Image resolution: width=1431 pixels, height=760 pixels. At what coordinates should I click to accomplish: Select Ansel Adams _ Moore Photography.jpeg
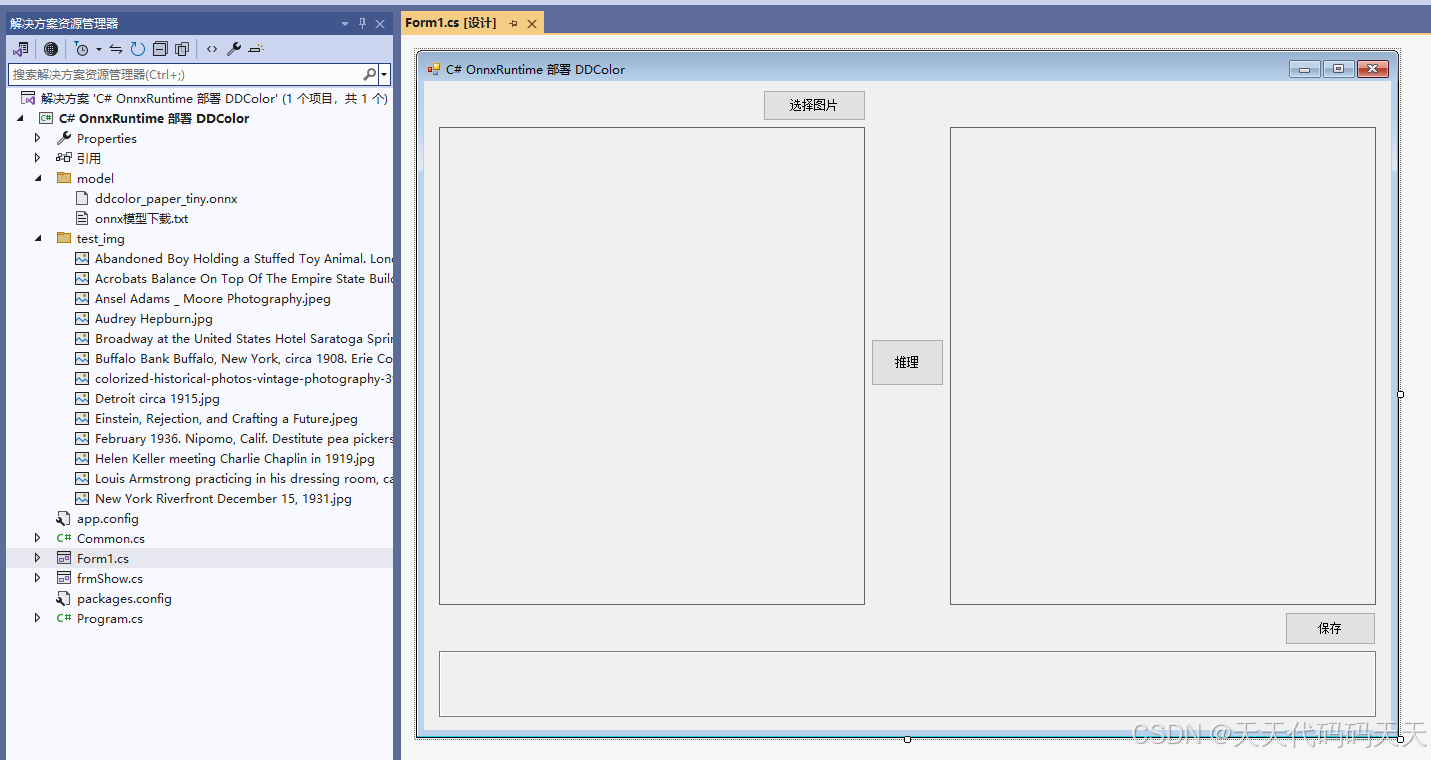point(213,298)
